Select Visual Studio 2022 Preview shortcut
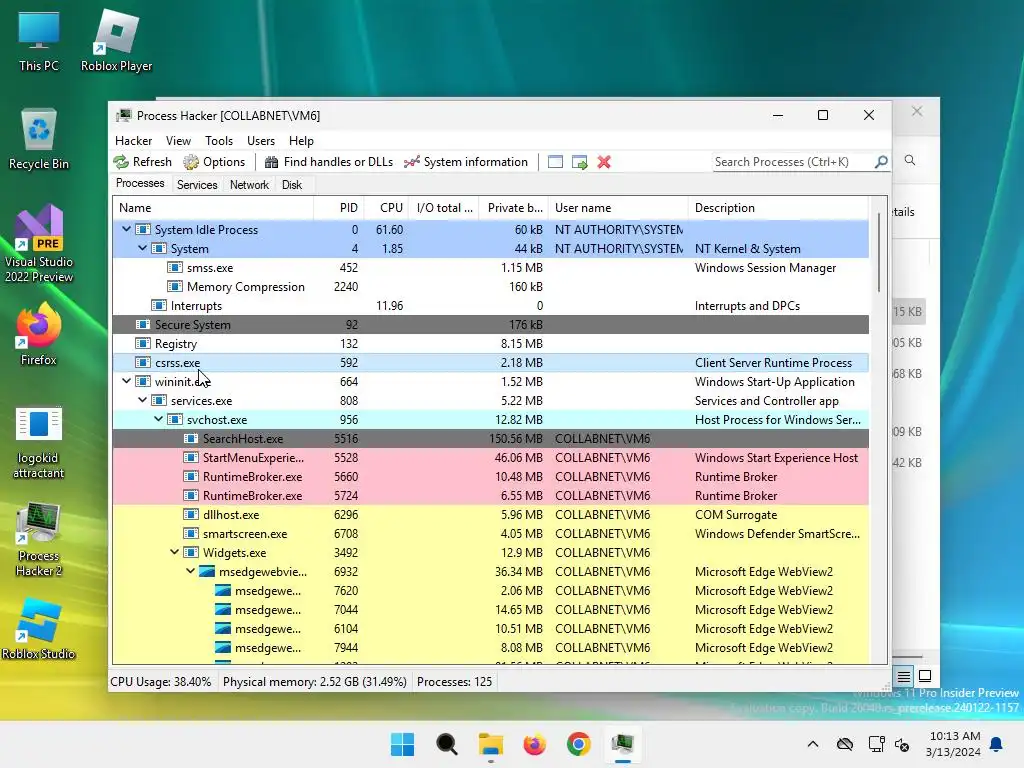The width and height of the screenshot is (1024, 768). pos(39,244)
